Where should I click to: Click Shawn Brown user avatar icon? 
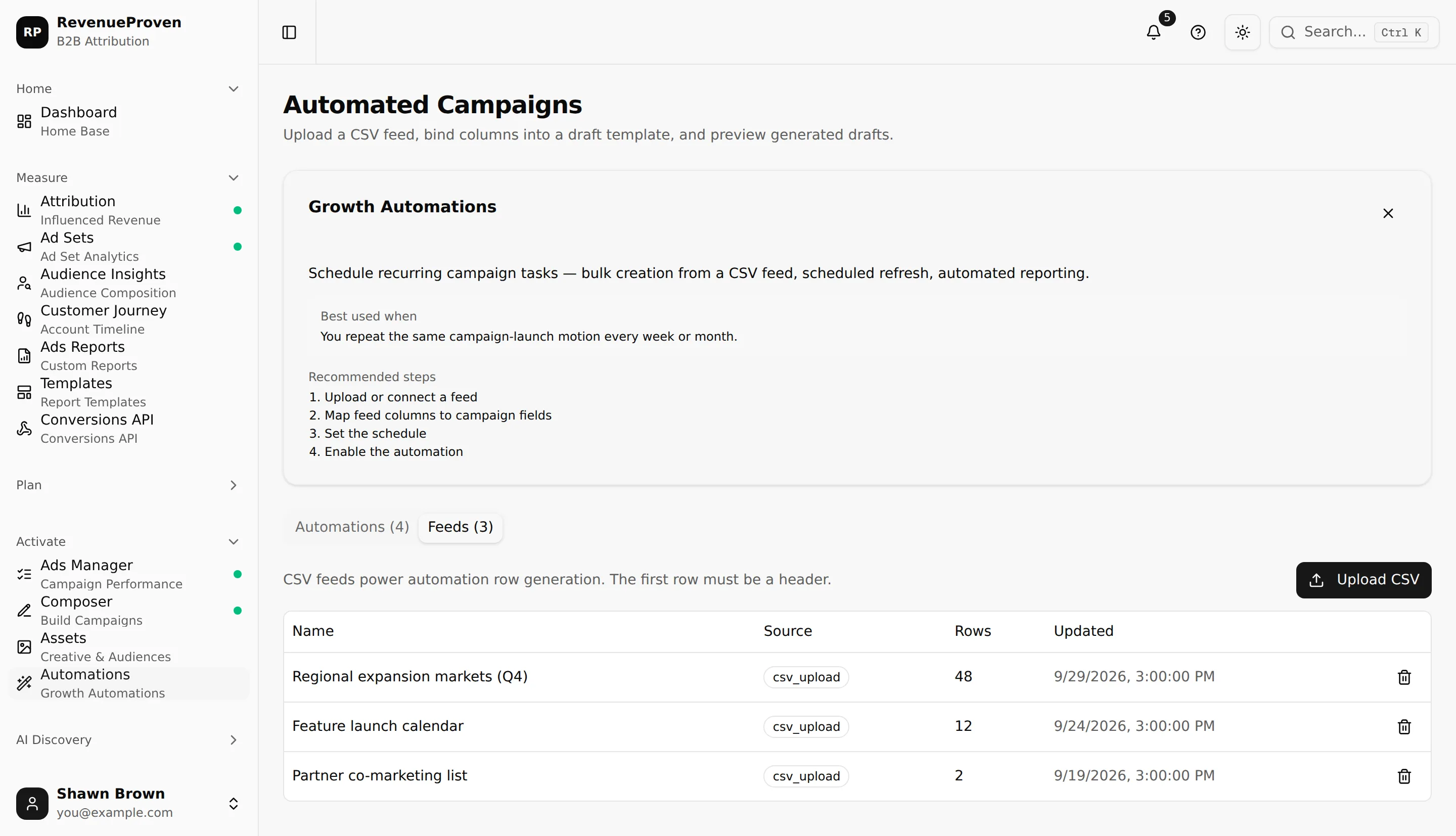click(32, 803)
